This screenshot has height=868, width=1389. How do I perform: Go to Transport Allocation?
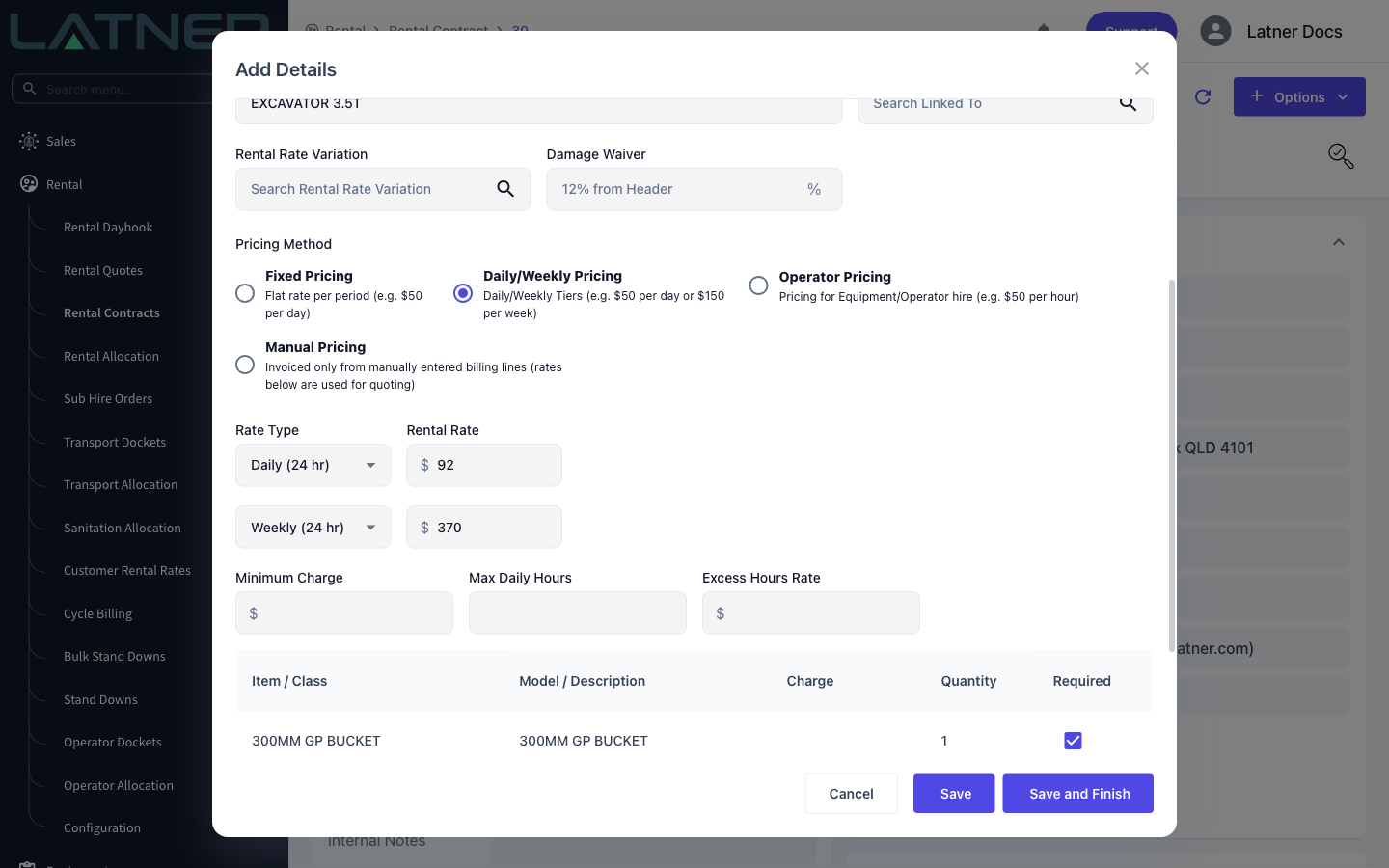(121, 485)
